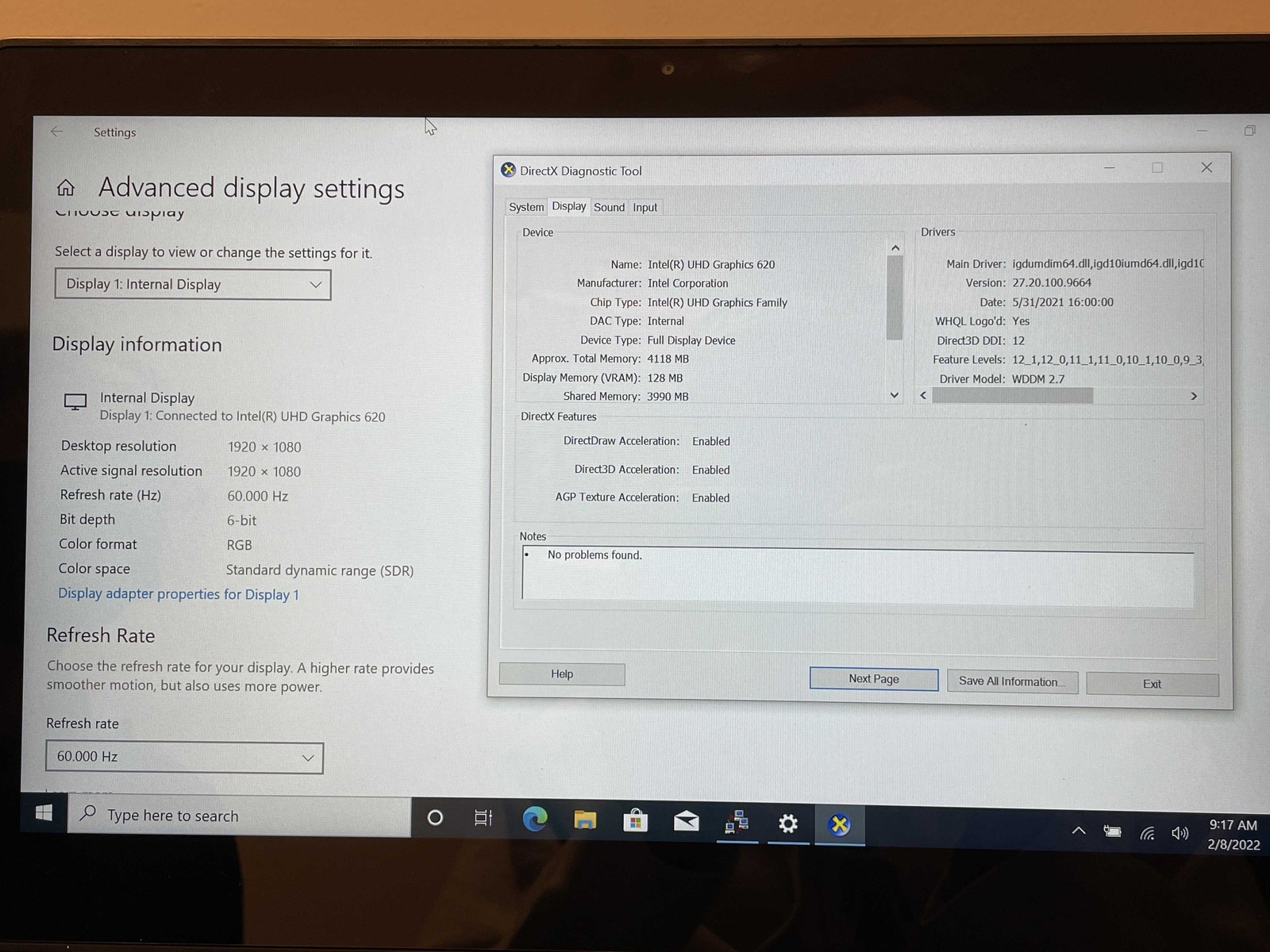Screen dimensions: 1270x952
Task: Click the 6-bit Bit depth value
Action: point(242,520)
